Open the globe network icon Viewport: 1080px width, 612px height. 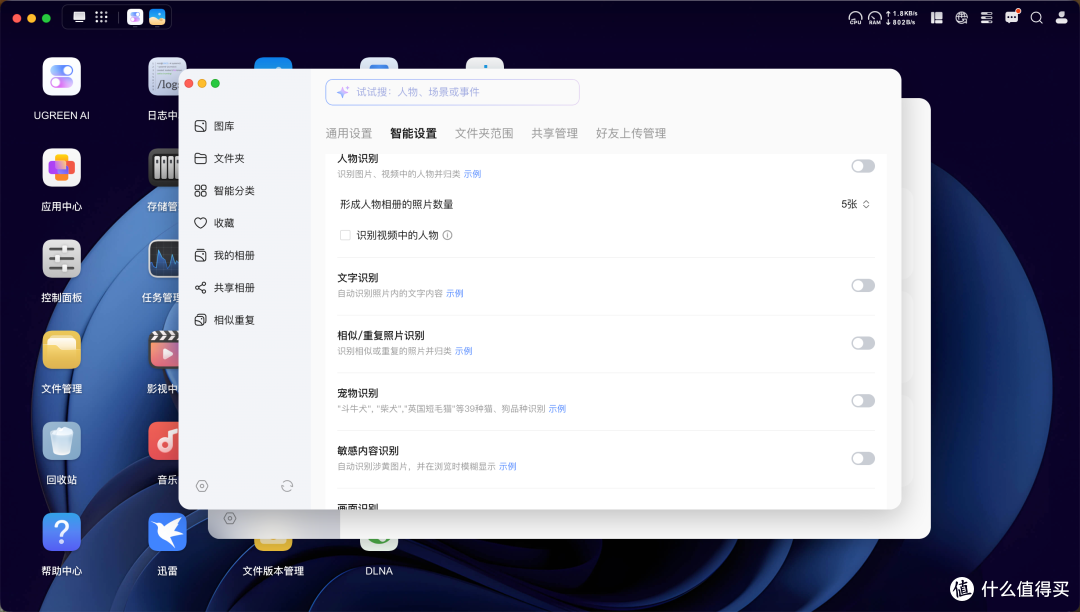[x=962, y=18]
